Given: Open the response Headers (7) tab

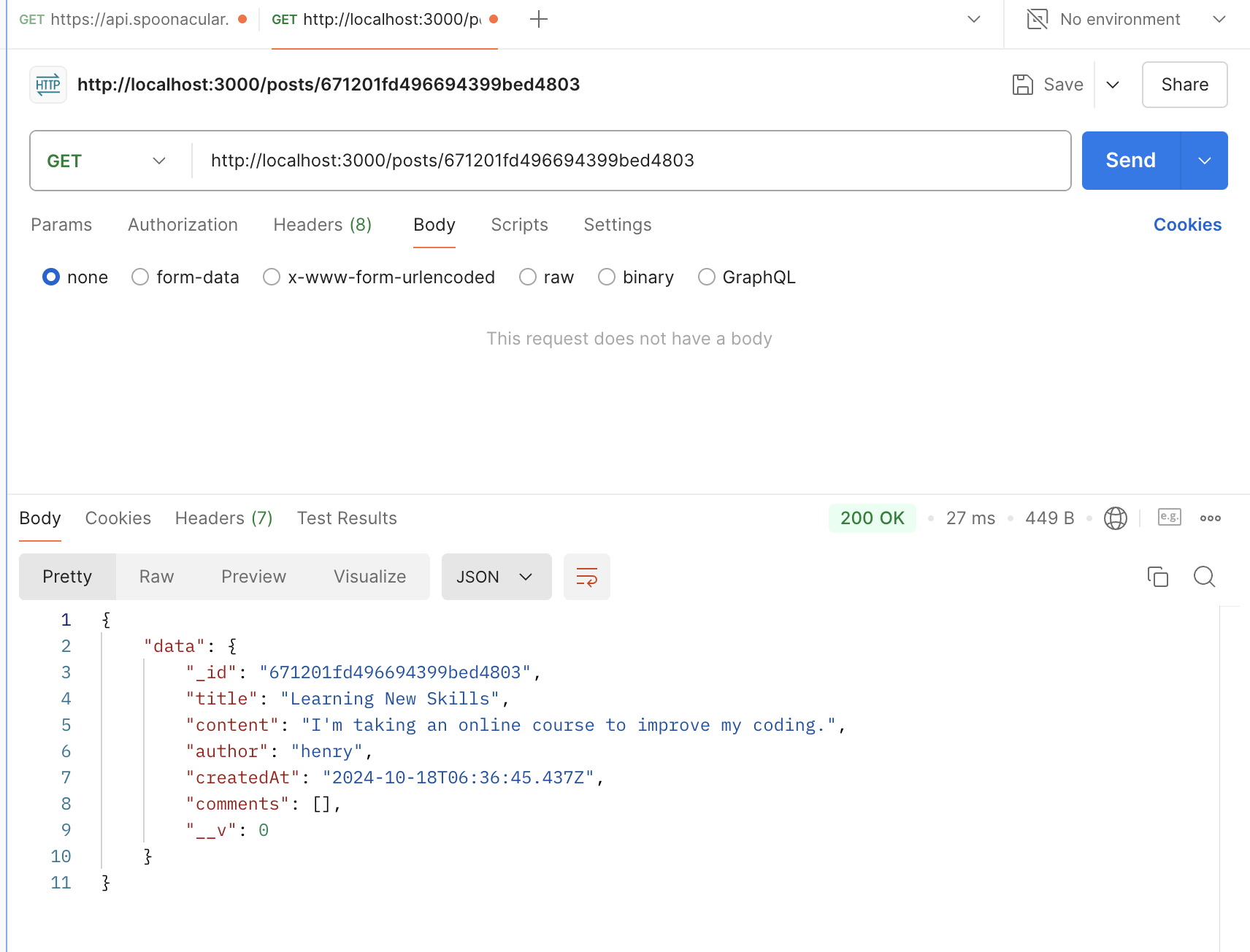Looking at the screenshot, I should coord(223,518).
